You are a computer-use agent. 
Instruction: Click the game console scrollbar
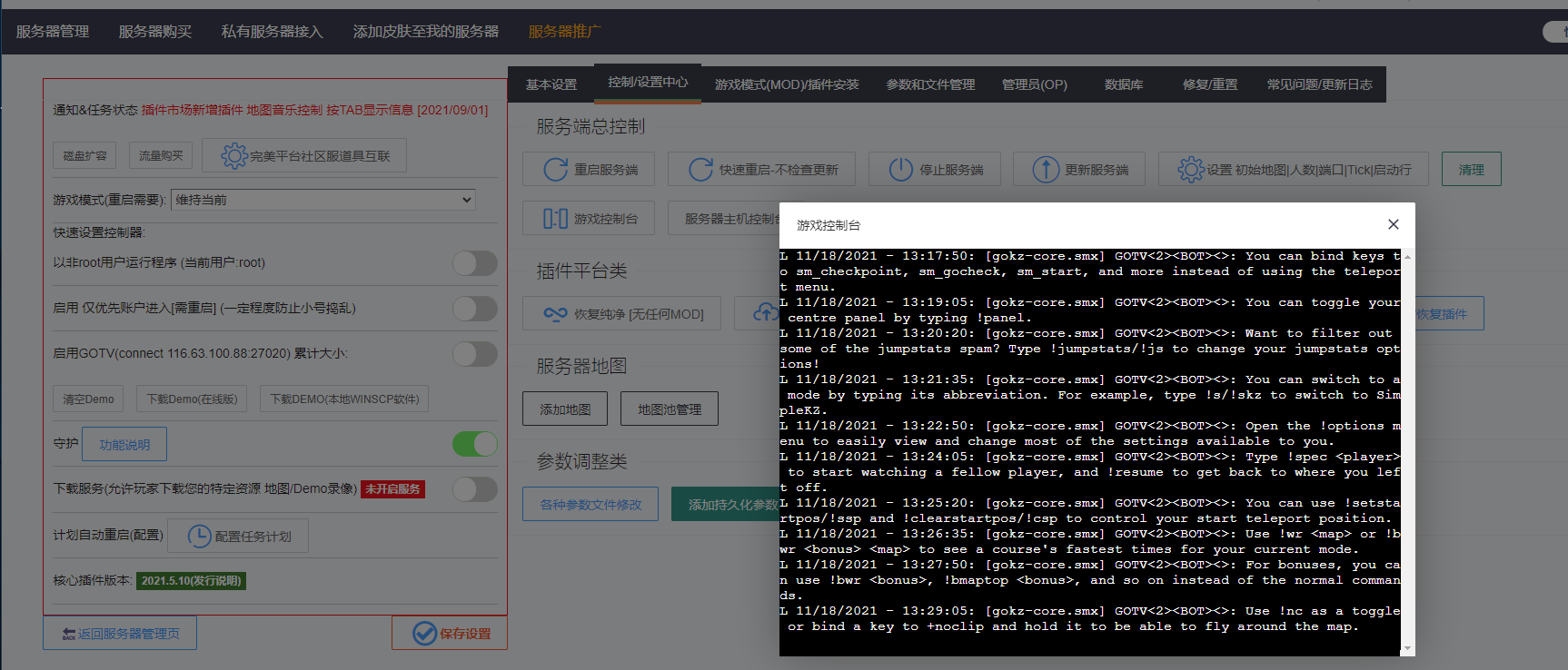pyautogui.click(x=1407, y=451)
